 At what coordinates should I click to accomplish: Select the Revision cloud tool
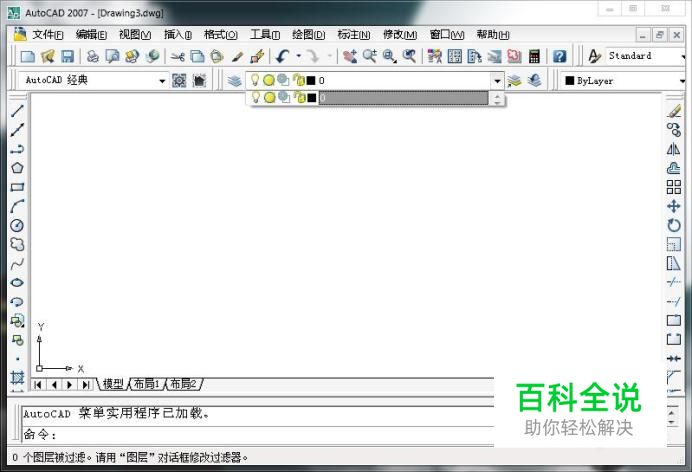coord(17,244)
